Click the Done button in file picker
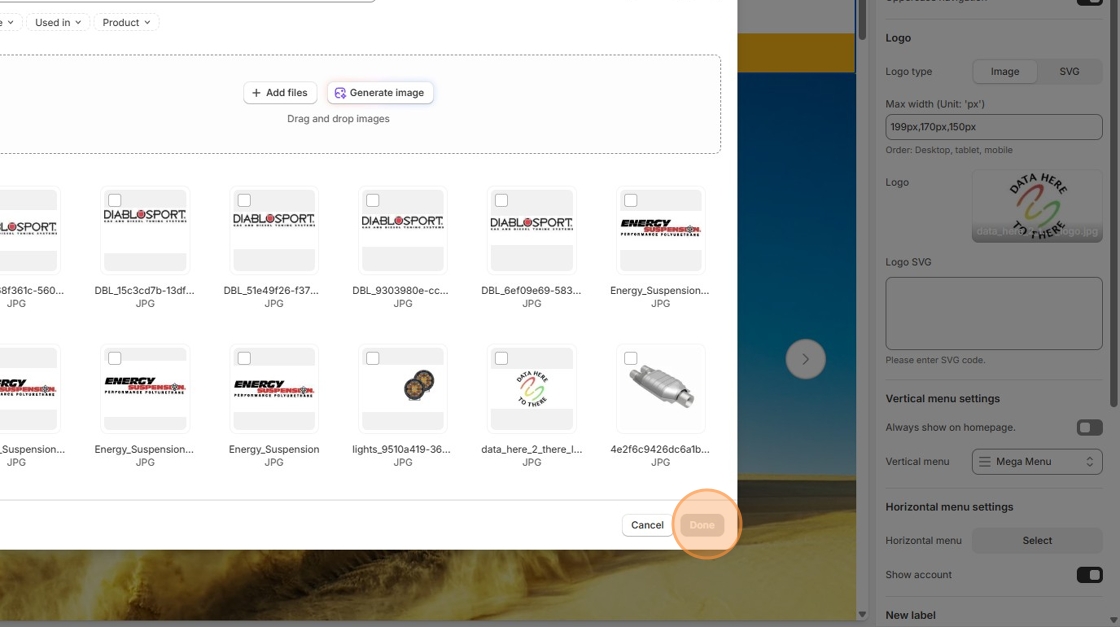This screenshot has height=627, width=1120. coord(702,525)
